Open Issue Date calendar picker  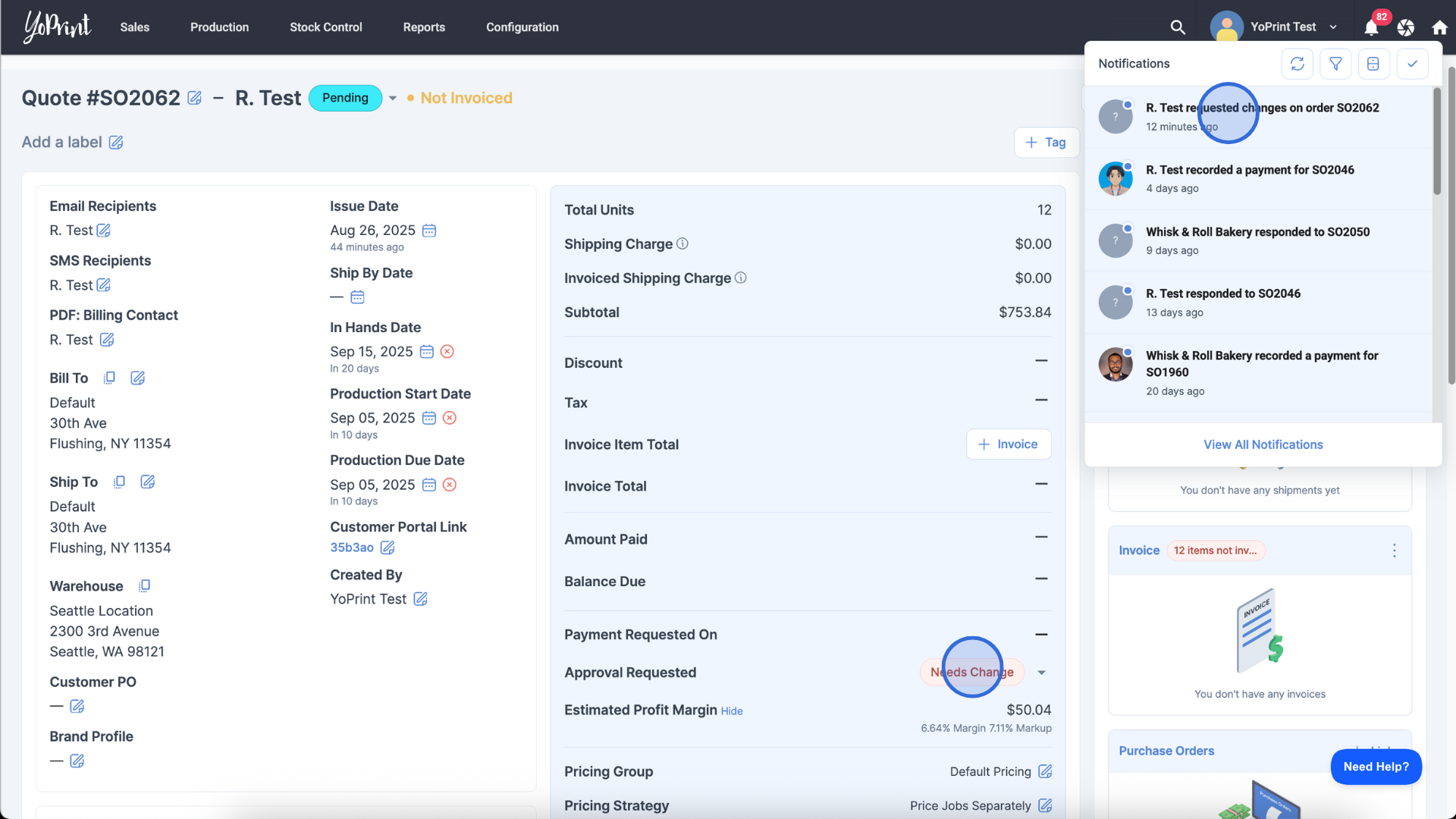coord(429,231)
